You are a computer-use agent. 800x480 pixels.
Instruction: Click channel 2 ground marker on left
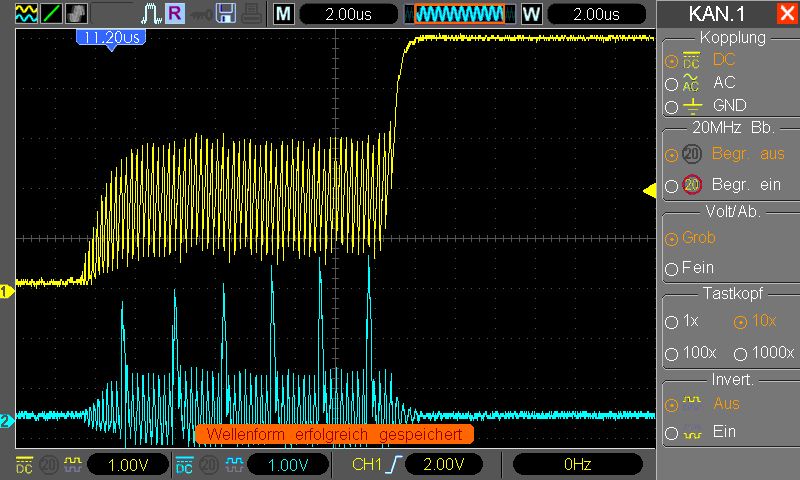(x=6, y=422)
